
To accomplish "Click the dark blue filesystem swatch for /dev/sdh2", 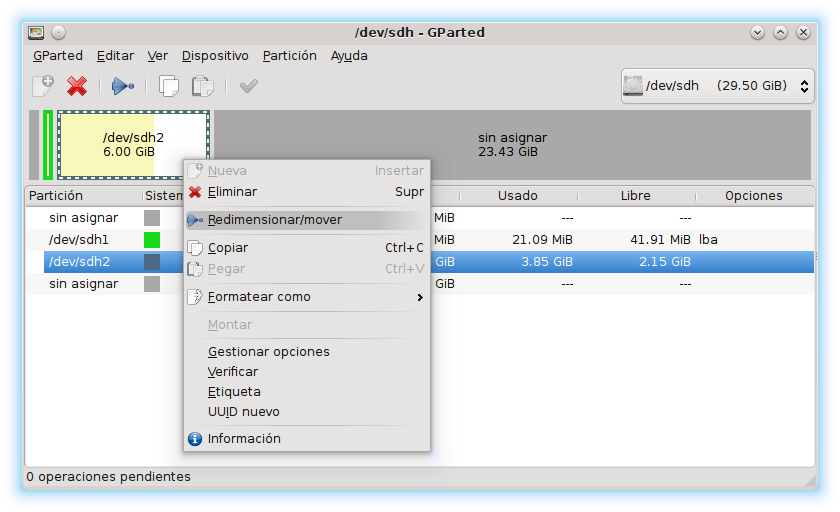I will [x=152, y=262].
